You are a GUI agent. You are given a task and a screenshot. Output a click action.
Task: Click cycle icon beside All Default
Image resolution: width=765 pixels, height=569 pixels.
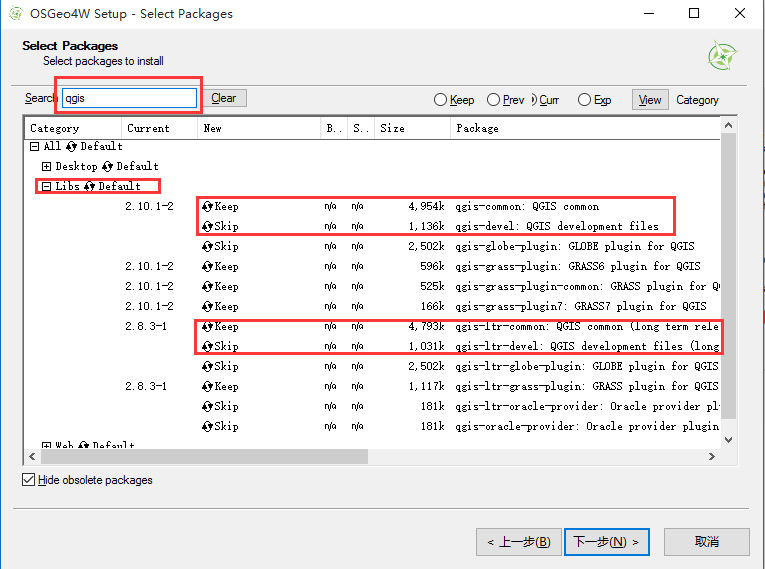[72, 146]
